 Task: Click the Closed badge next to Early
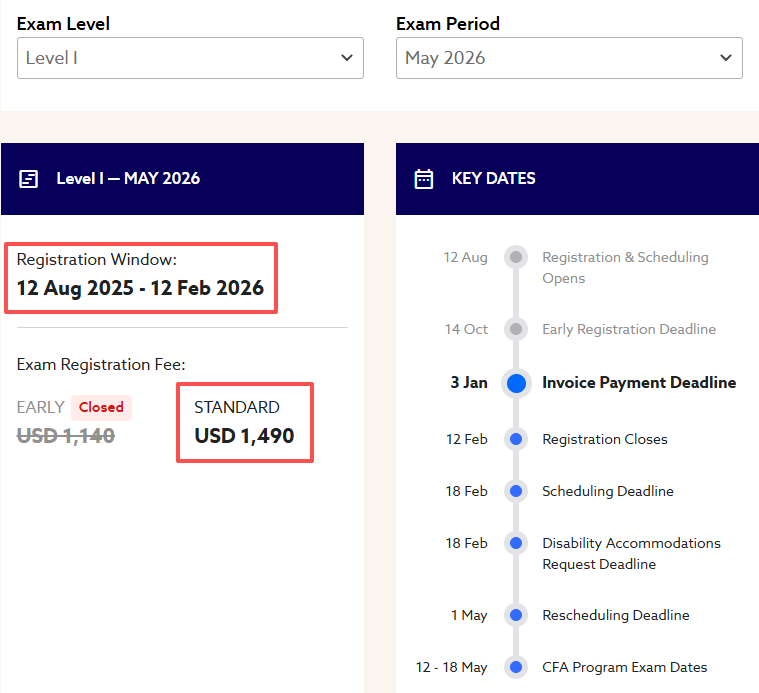101,408
